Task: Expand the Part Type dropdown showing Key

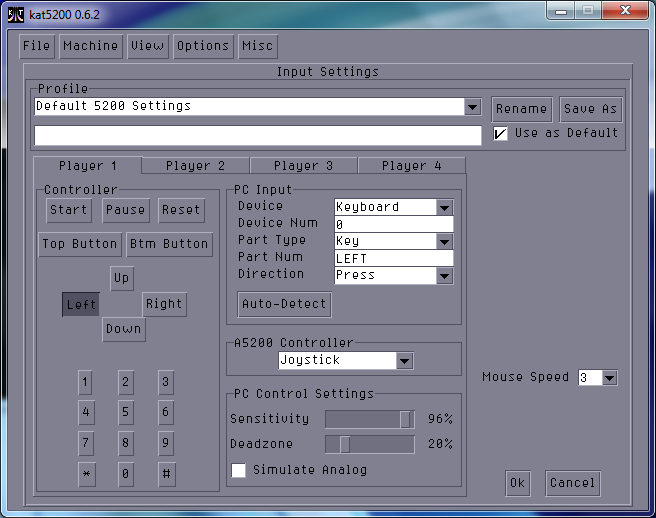Action: [x=444, y=241]
